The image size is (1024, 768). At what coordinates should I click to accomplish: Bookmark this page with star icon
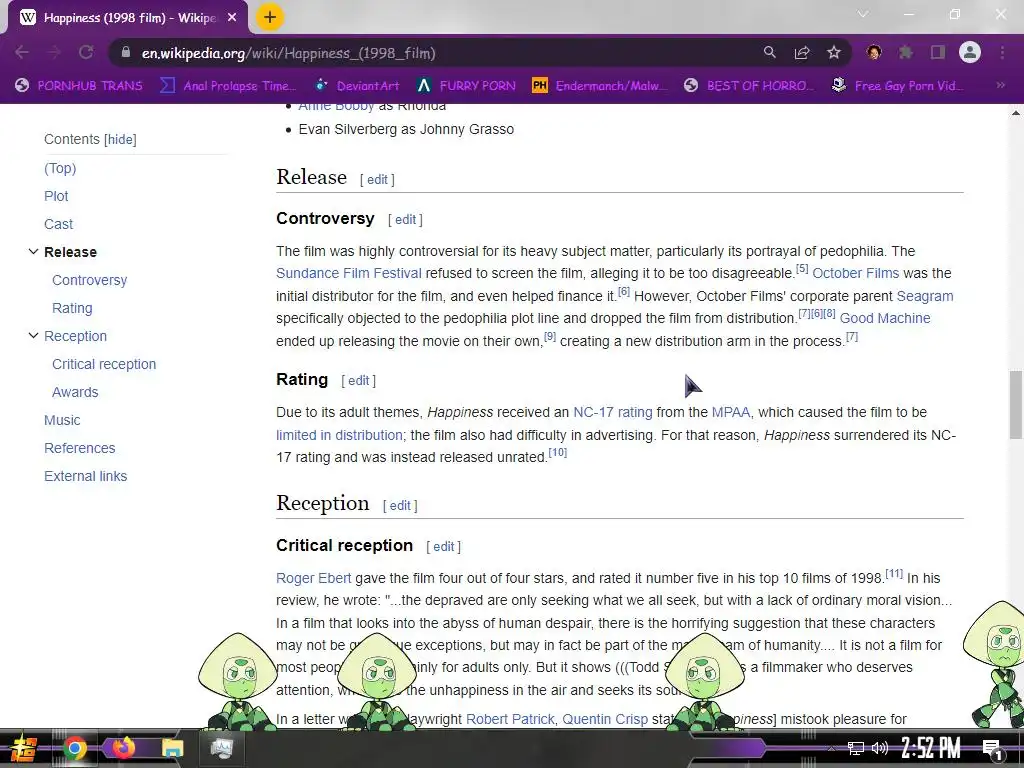tap(834, 52)
